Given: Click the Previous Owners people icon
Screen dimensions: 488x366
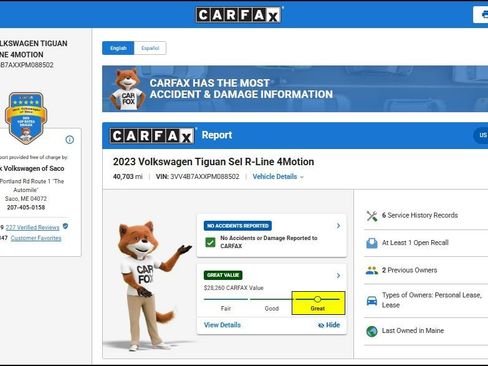Looking at the screenshot, I should pyautogui.click(x=372, y=270).
